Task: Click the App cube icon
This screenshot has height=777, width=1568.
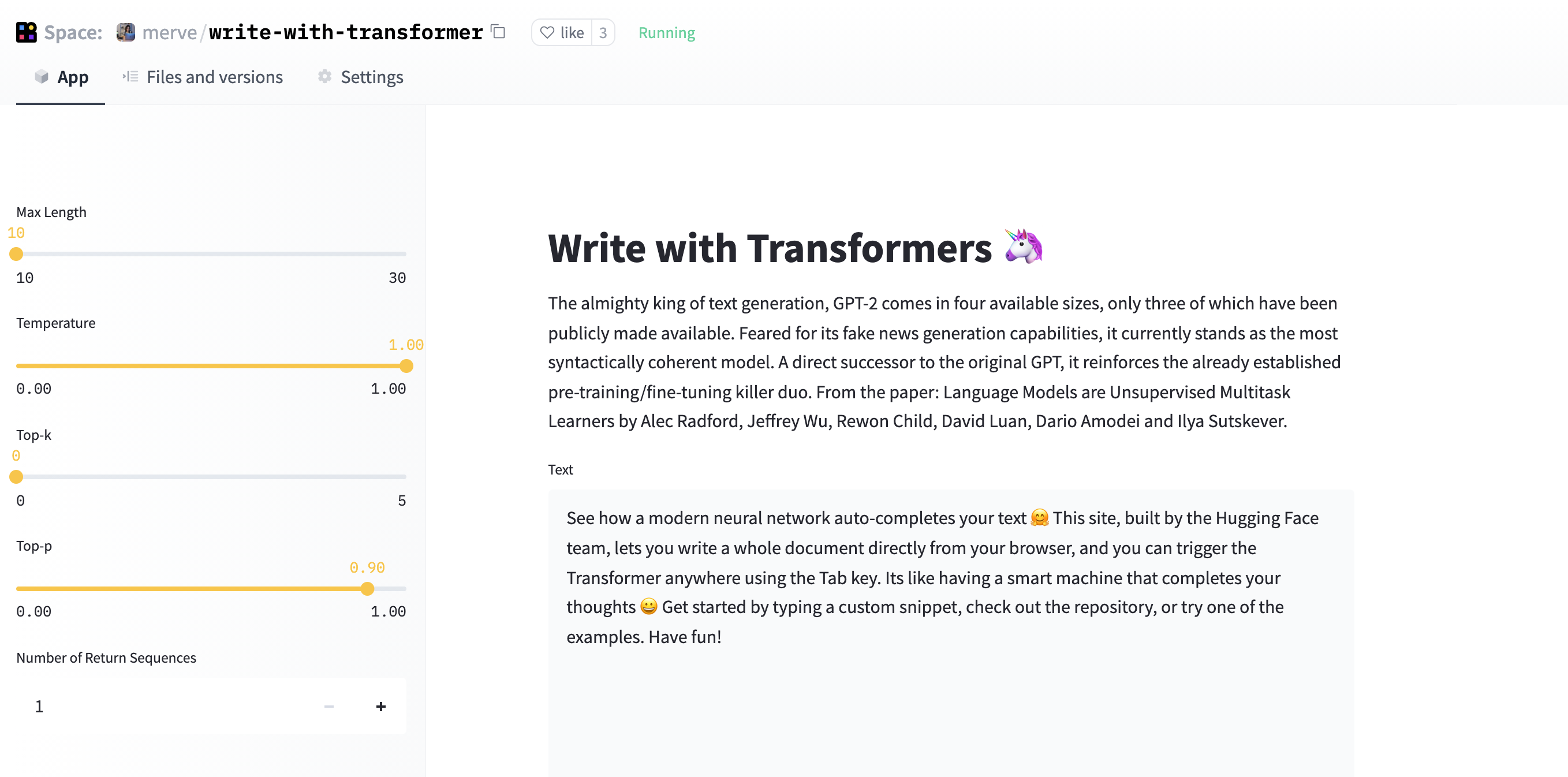Action: point(42,77)
